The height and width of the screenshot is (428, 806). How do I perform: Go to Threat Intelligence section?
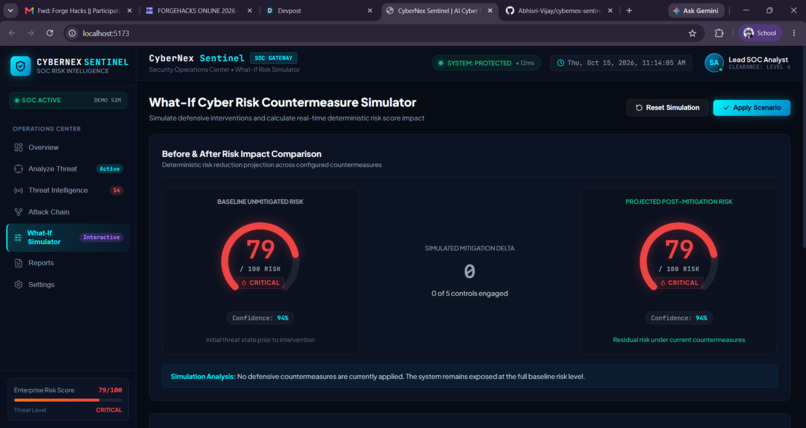[67, 191]
